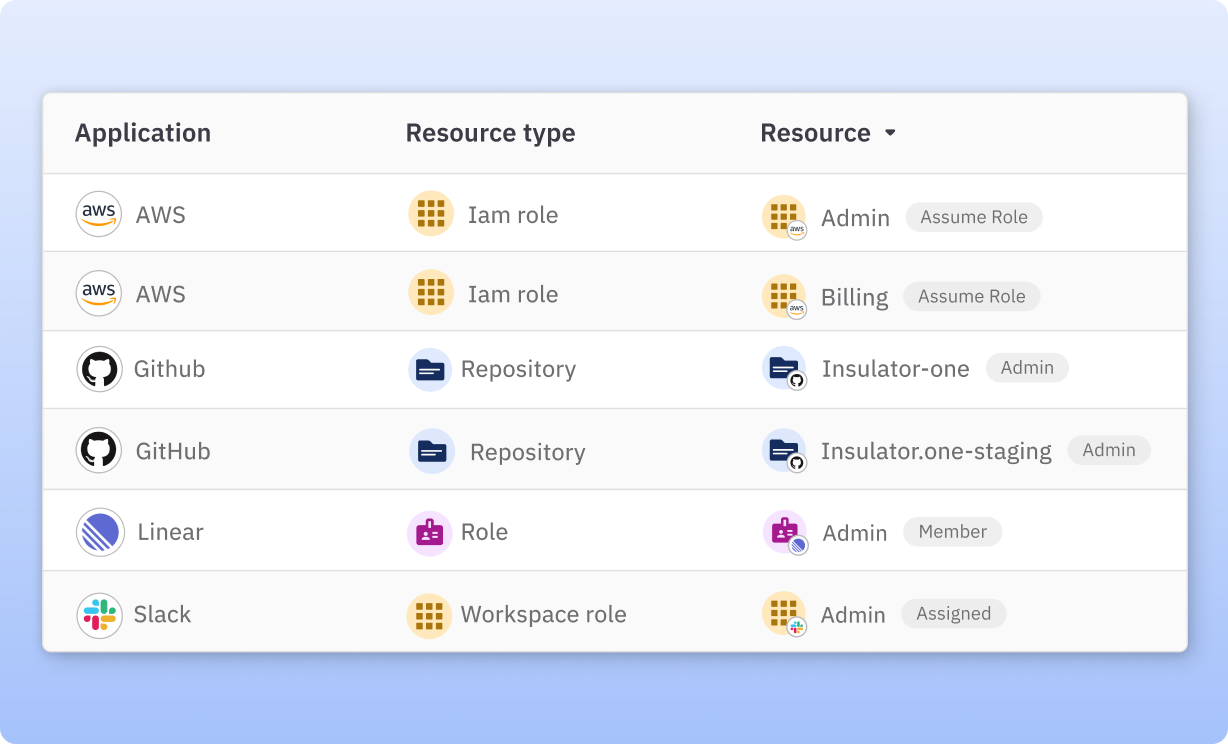
Task: Click the AWS Admin resource icon
Action: pyautogui.click(x=784, y=217)
